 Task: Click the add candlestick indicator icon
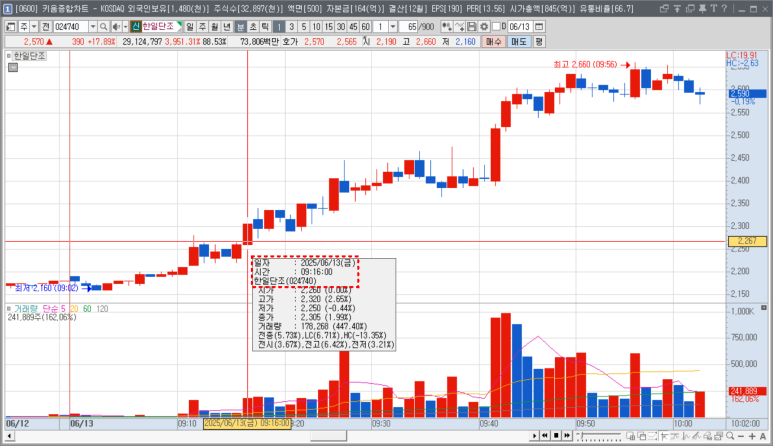click(x=447, y=27)
